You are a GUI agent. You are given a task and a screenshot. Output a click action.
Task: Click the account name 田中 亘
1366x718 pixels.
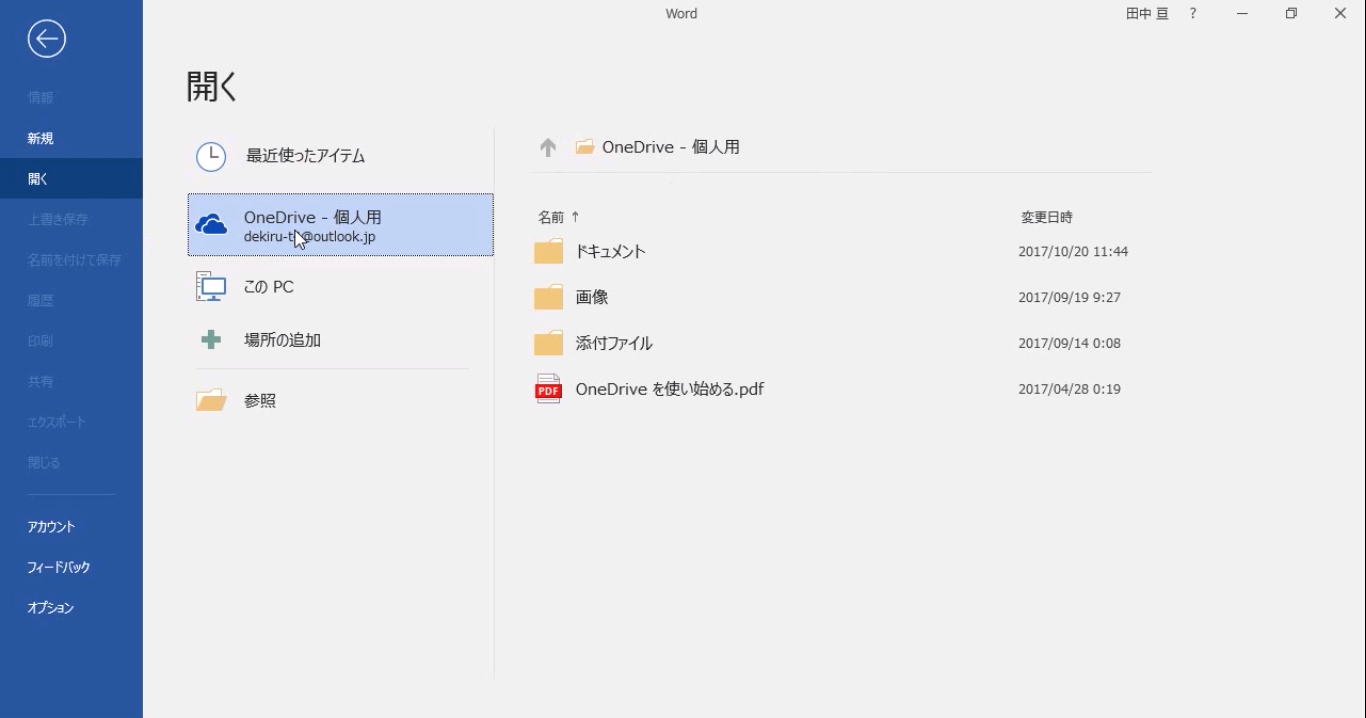(x=1147, y=14)
